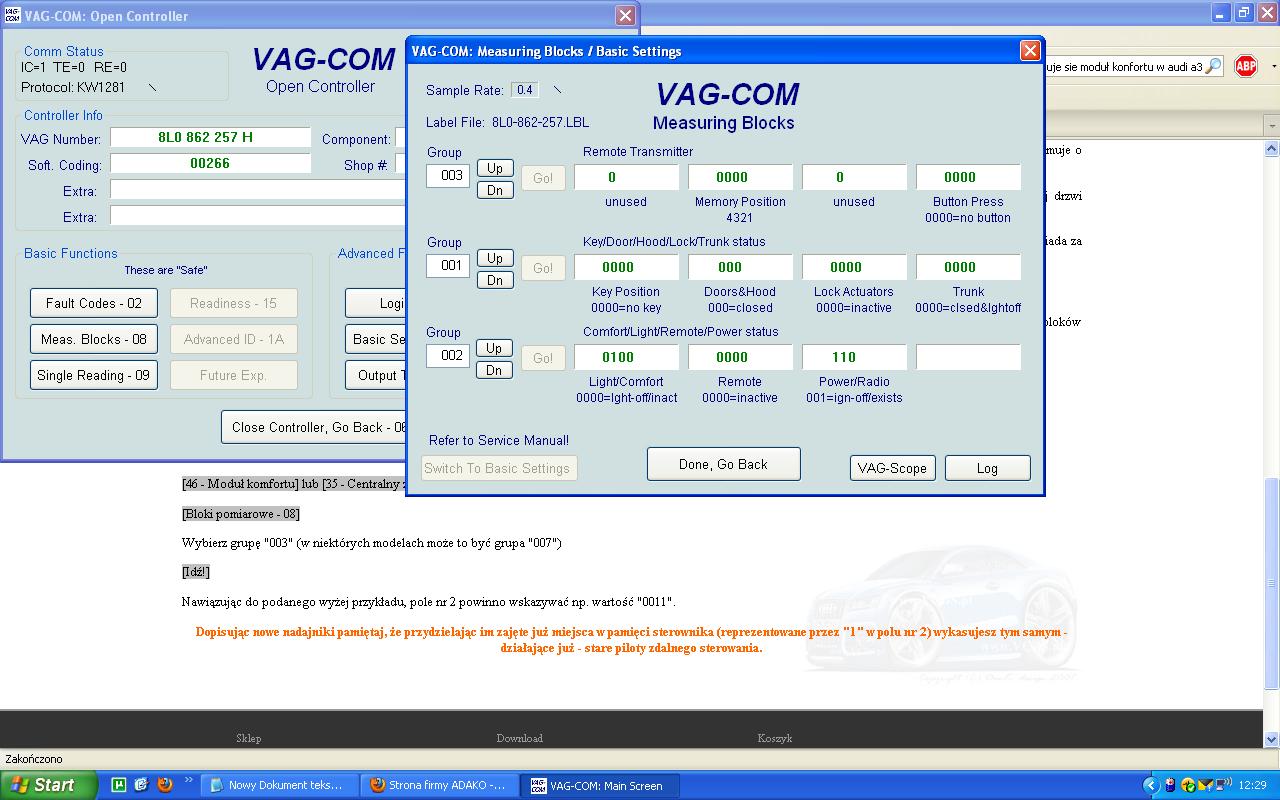Minimize the browser window
This screenshot has height=800, width=1280.
tap(1222, 13)
